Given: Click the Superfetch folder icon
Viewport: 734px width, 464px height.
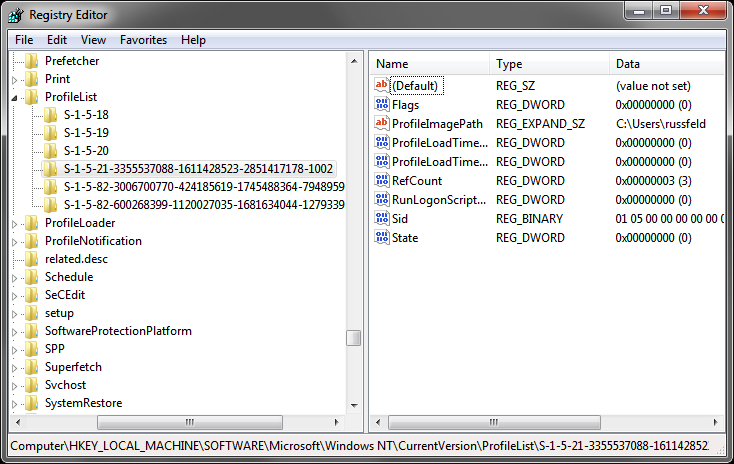Looking at the screenshot, I should tap(32, 367).
